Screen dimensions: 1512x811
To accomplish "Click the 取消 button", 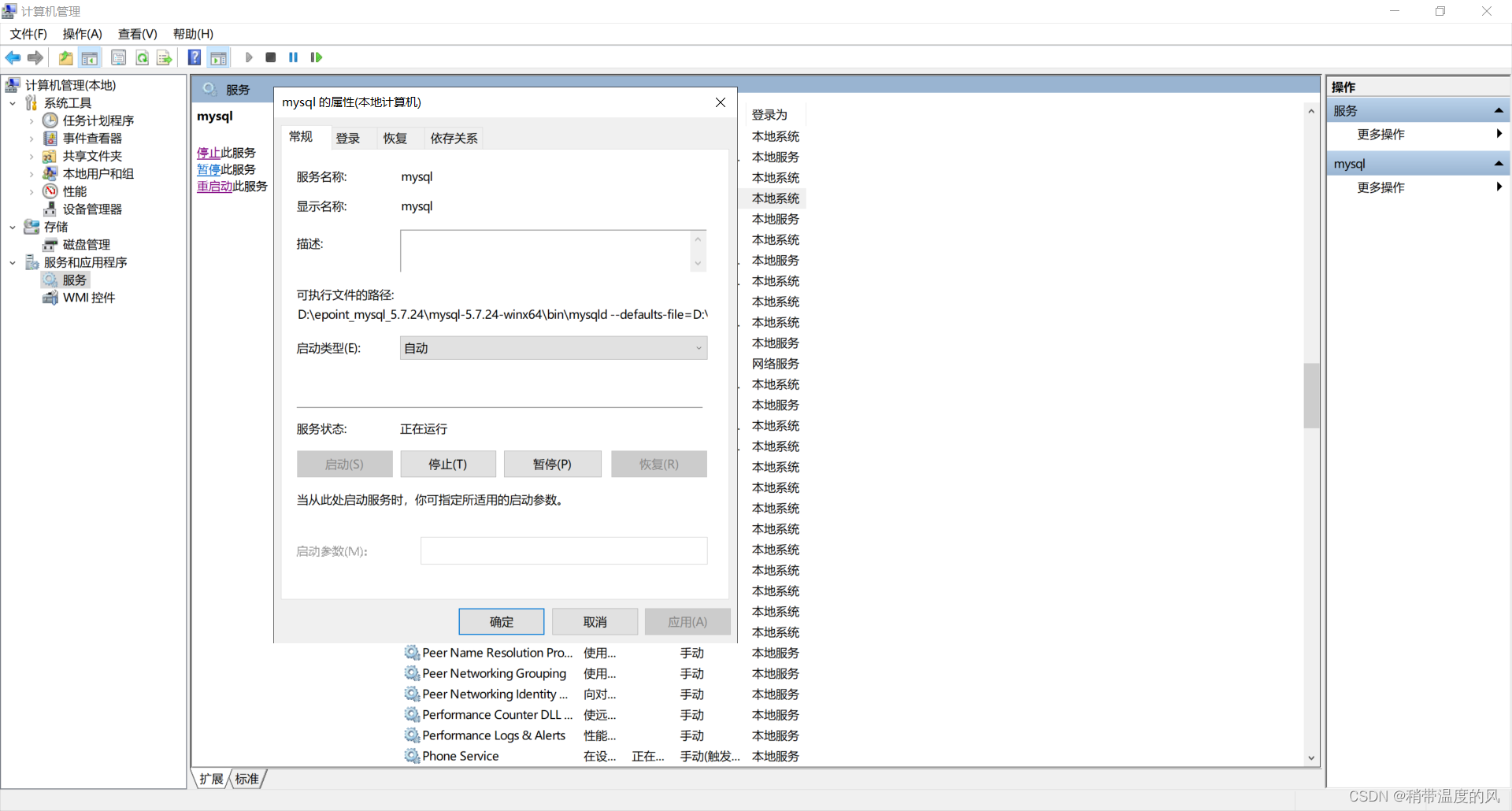I will [x=595, y=622].
